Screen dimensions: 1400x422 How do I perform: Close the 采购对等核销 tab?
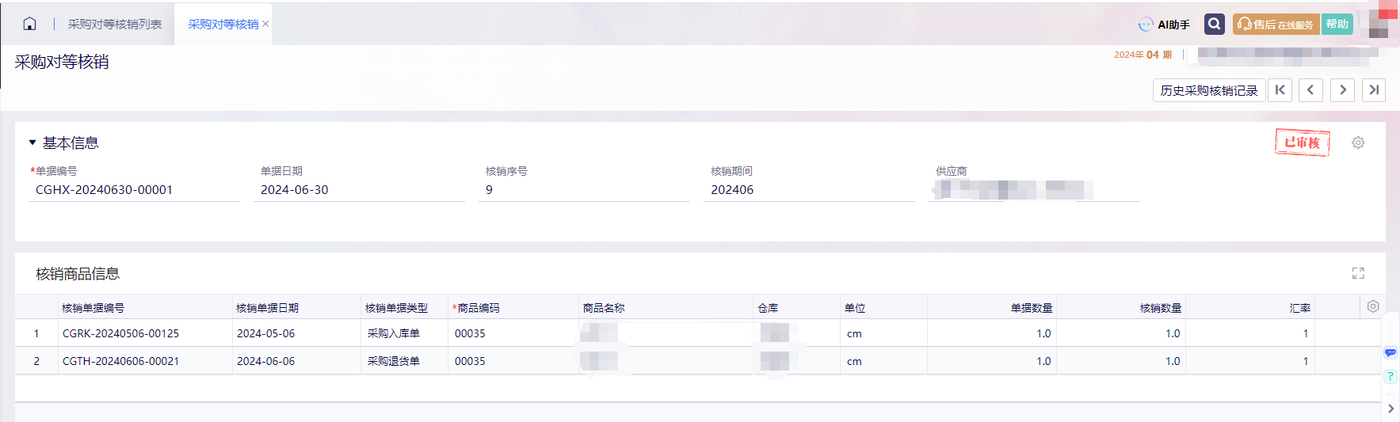(x=266, y=24)
